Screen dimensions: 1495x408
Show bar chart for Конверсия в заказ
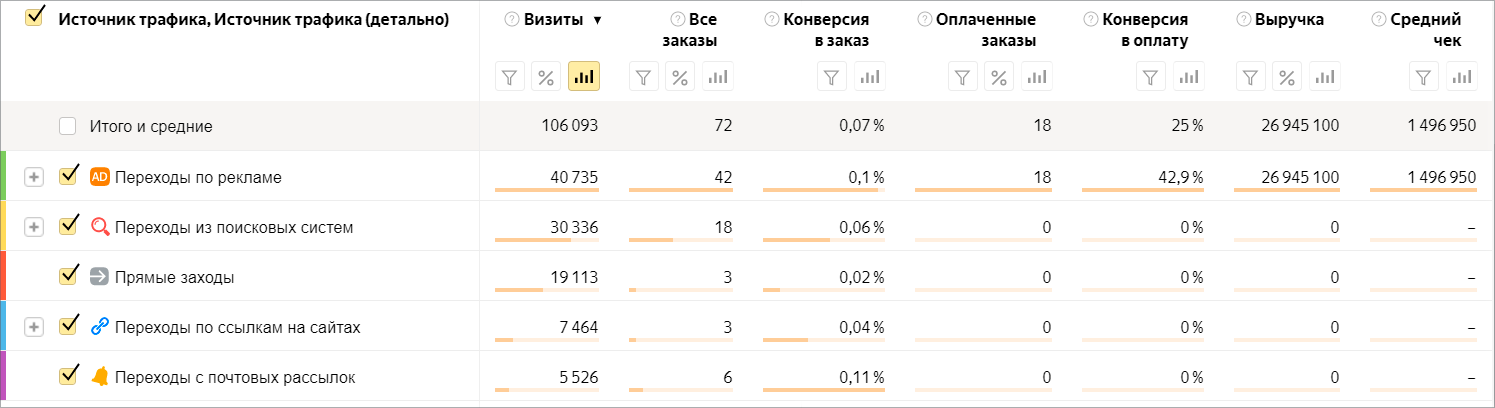870,76
